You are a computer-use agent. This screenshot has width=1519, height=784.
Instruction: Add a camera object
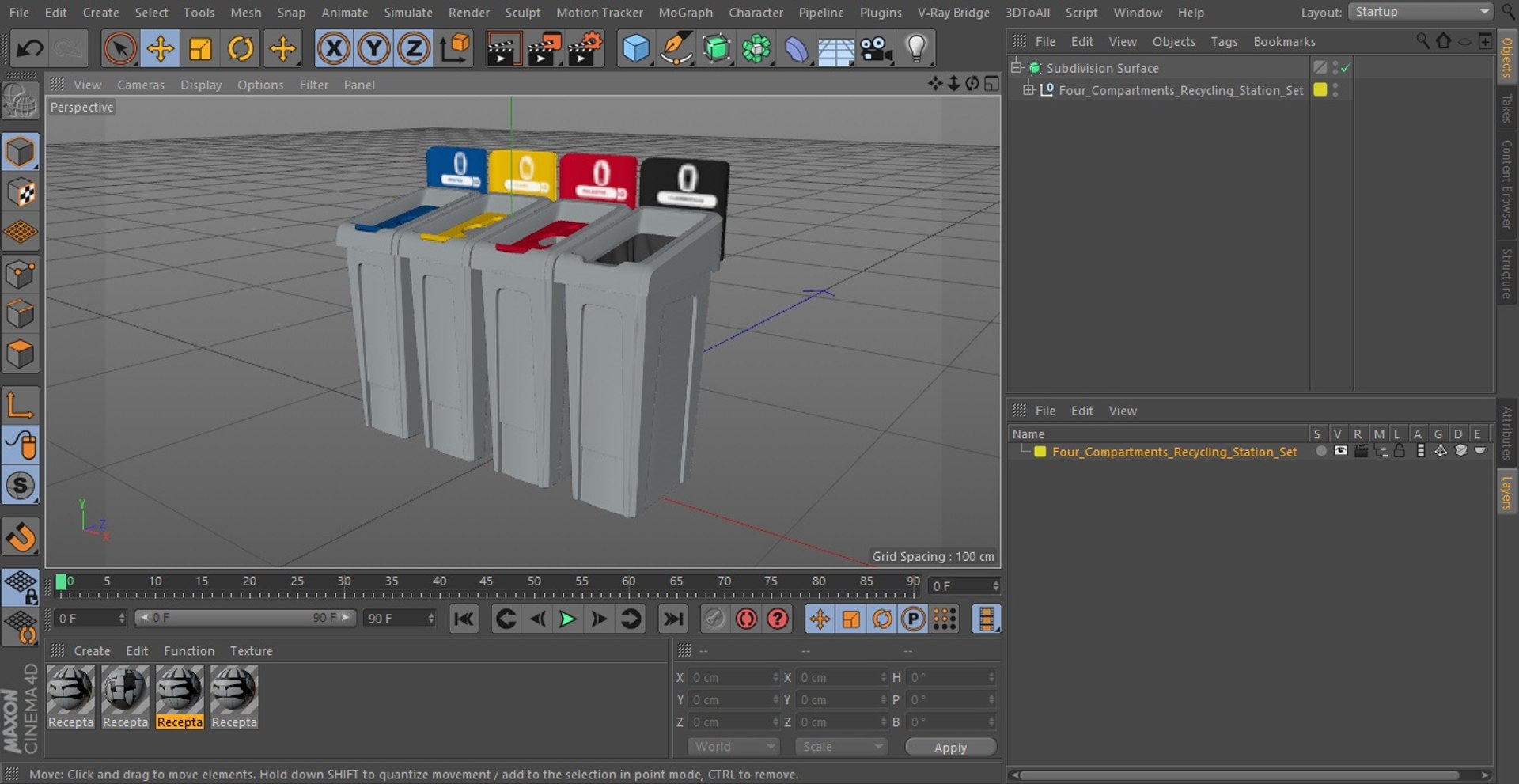click(877, 49)
